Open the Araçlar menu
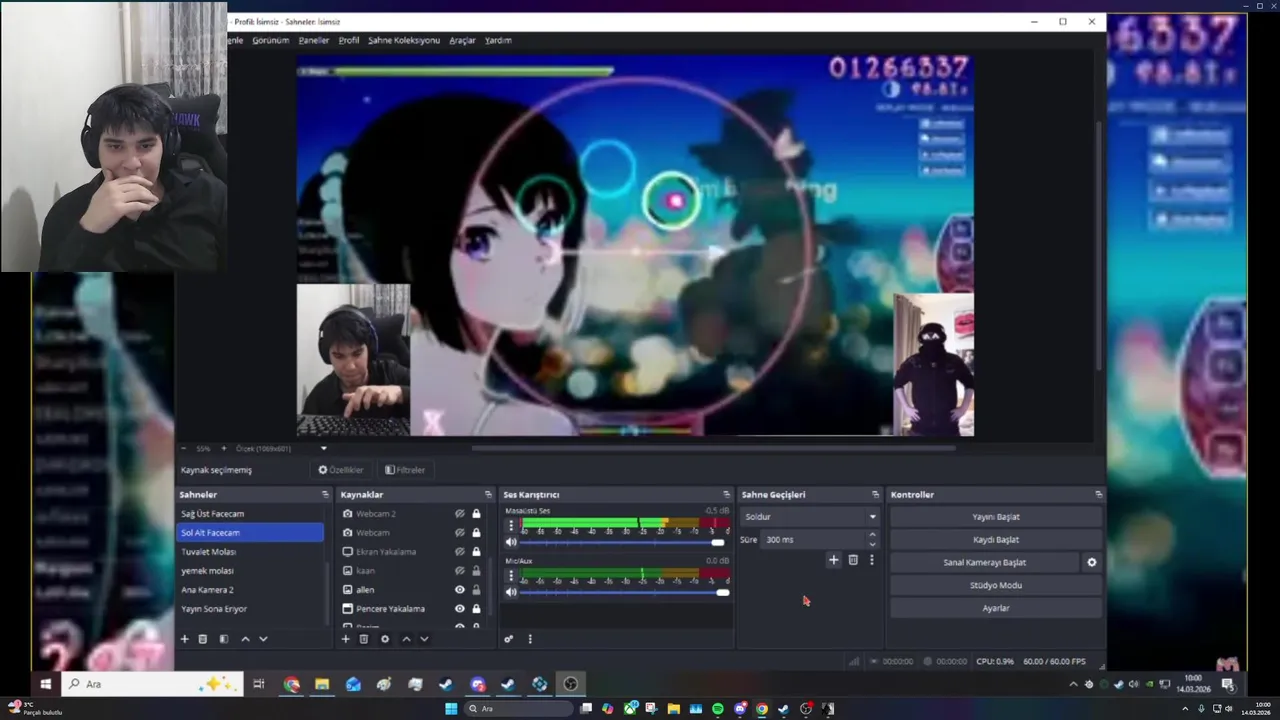The height and width of the screenshot is (720, 1280). [x=462, y=40]
